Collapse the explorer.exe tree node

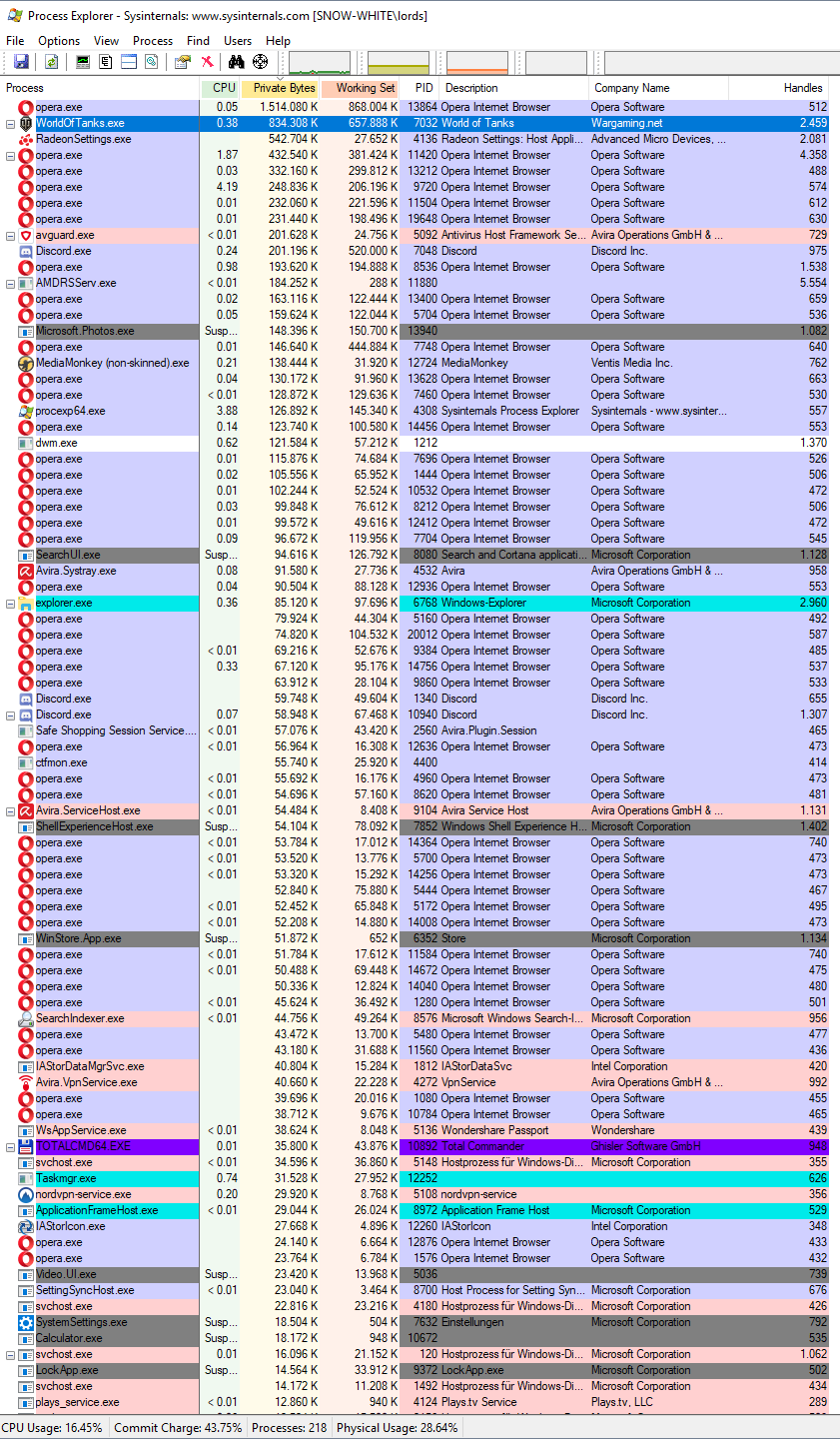pyautogui.click(x=11, y=604)
